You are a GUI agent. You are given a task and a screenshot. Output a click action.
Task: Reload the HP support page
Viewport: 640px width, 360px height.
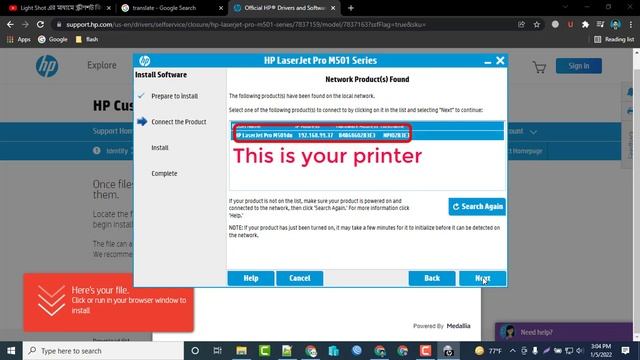(x=40, y=24)
